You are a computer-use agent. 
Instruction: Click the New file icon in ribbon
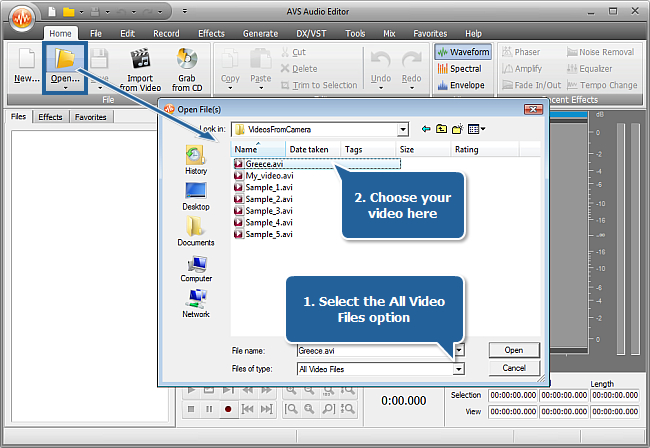point(27,58)
